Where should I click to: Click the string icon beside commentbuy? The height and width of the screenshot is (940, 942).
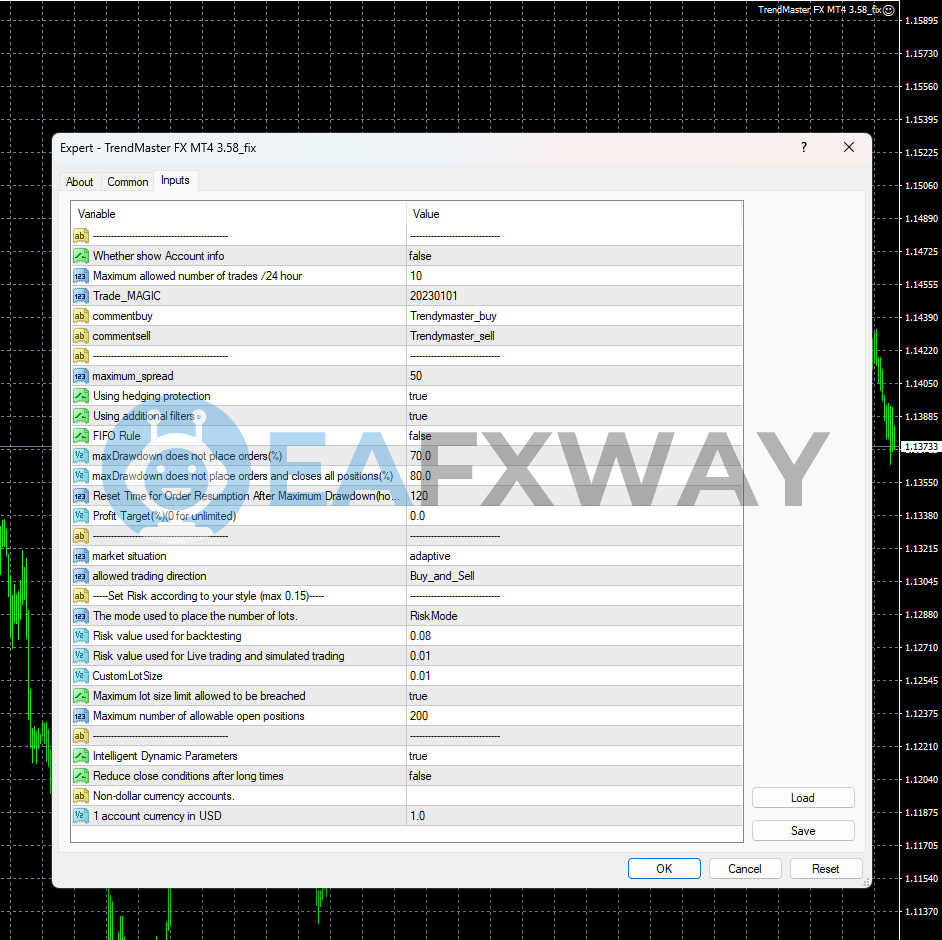[81, 316]
